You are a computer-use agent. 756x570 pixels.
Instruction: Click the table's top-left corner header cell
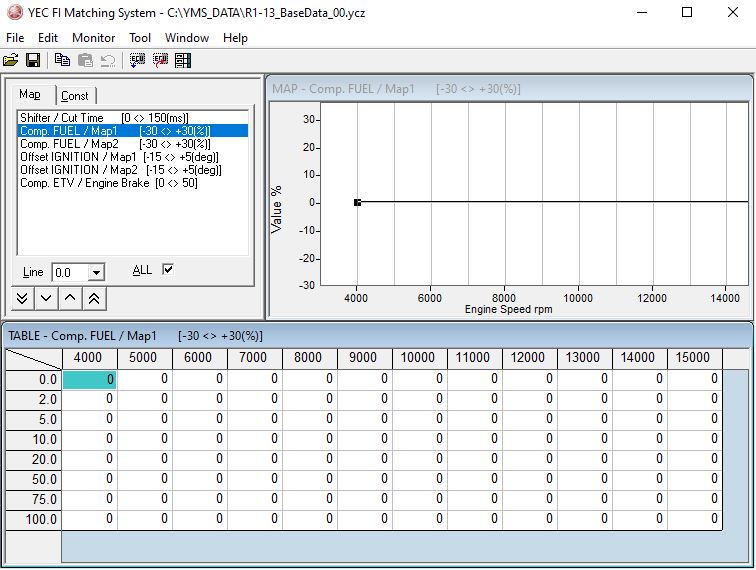[x=34, y=359]
